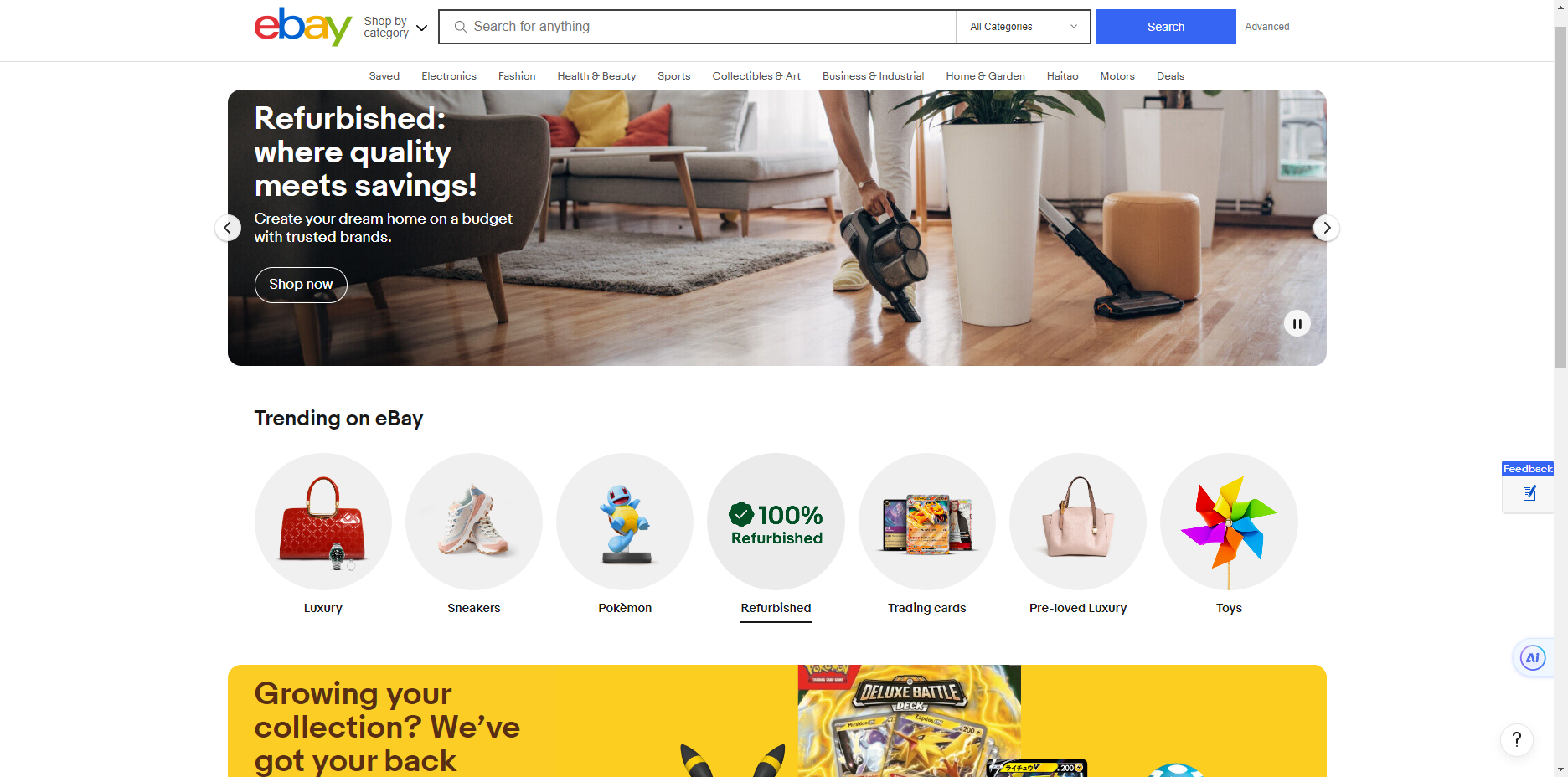Open the Pokémon trending circle
Image resolution: width=1568 pixels, height=777 pixels.
click(625, 522)
